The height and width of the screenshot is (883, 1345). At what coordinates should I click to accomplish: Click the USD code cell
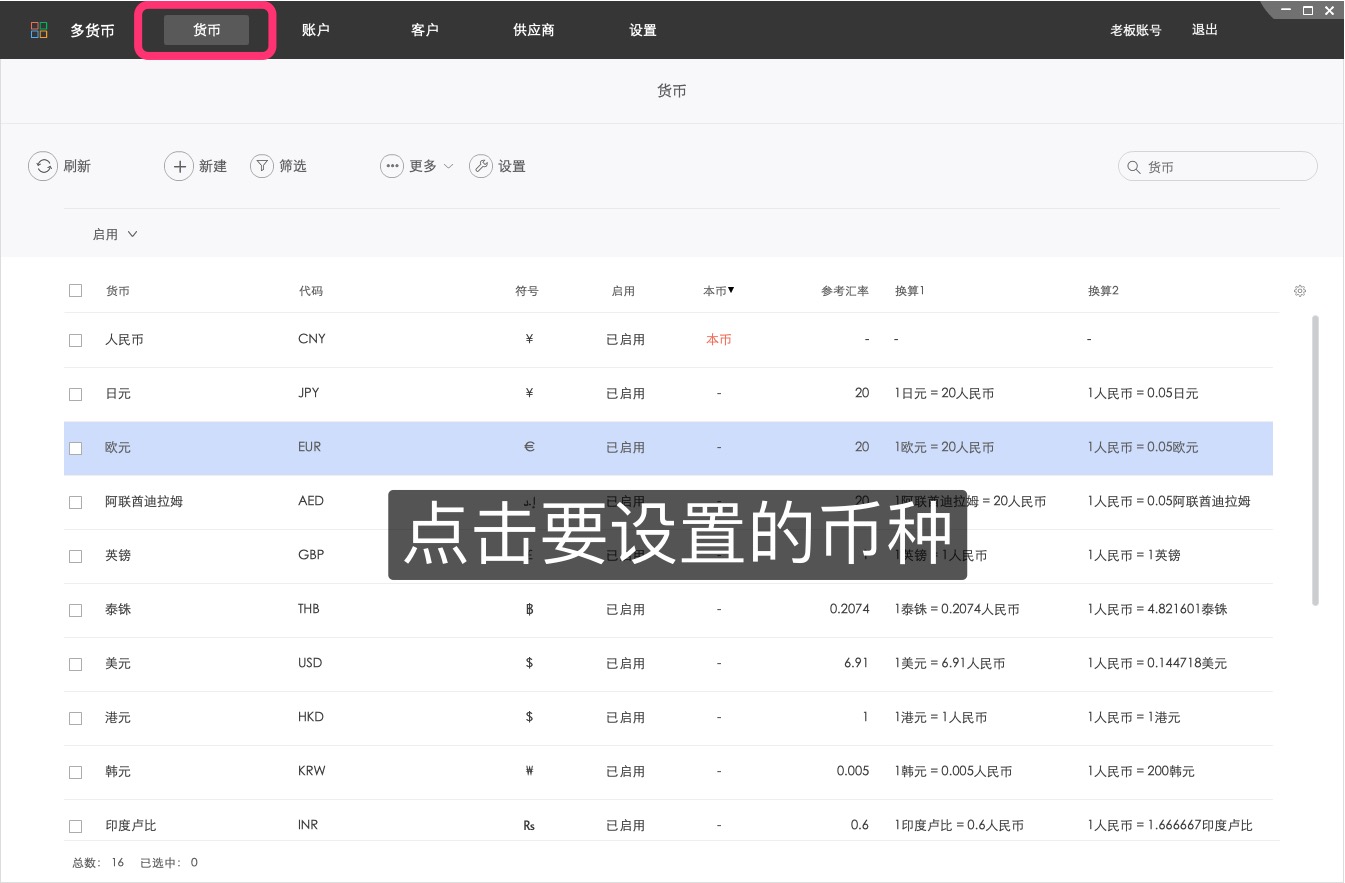[x=311, y=663]
